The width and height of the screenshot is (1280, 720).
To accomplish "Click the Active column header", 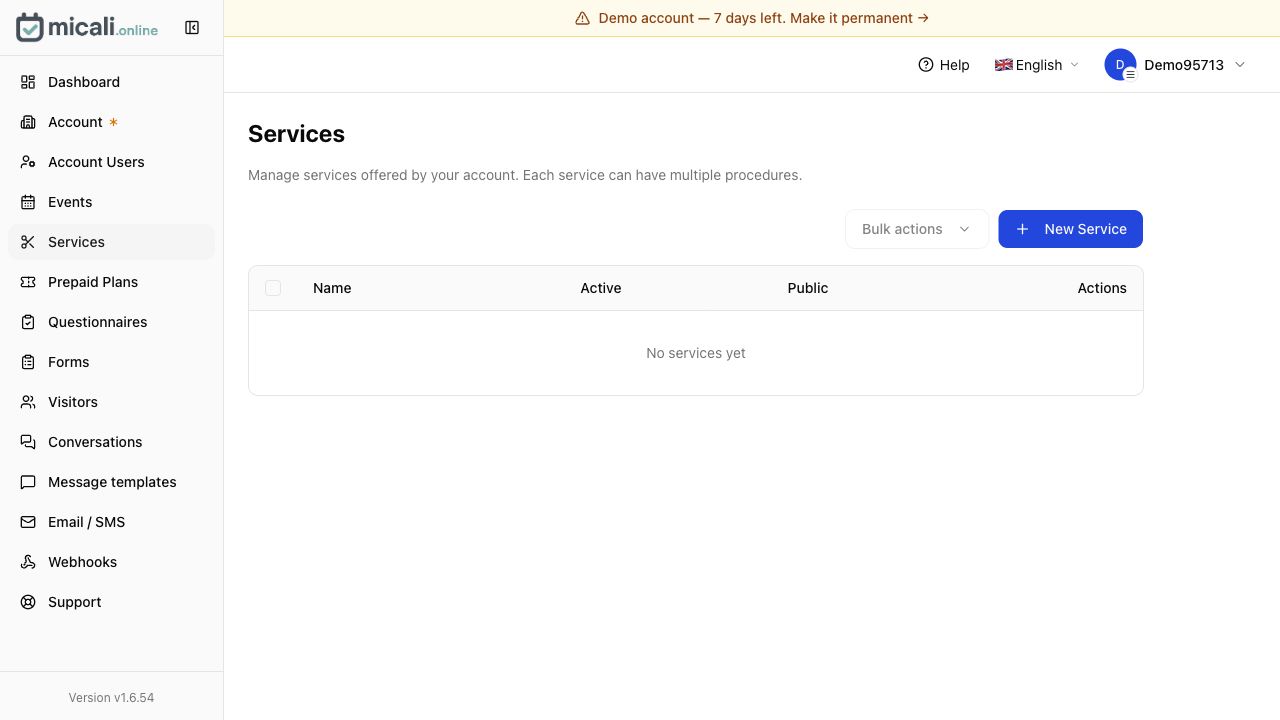I will point(601,288).
